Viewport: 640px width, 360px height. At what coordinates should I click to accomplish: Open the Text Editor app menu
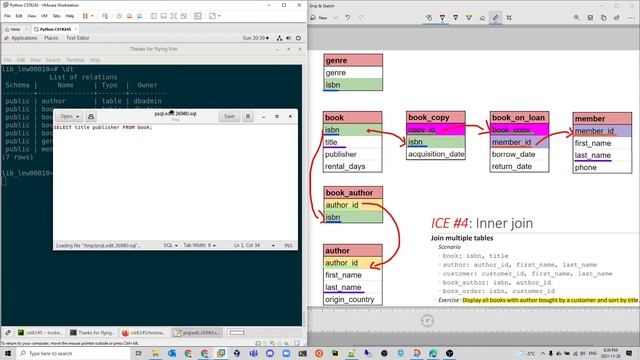click(78, 38)
